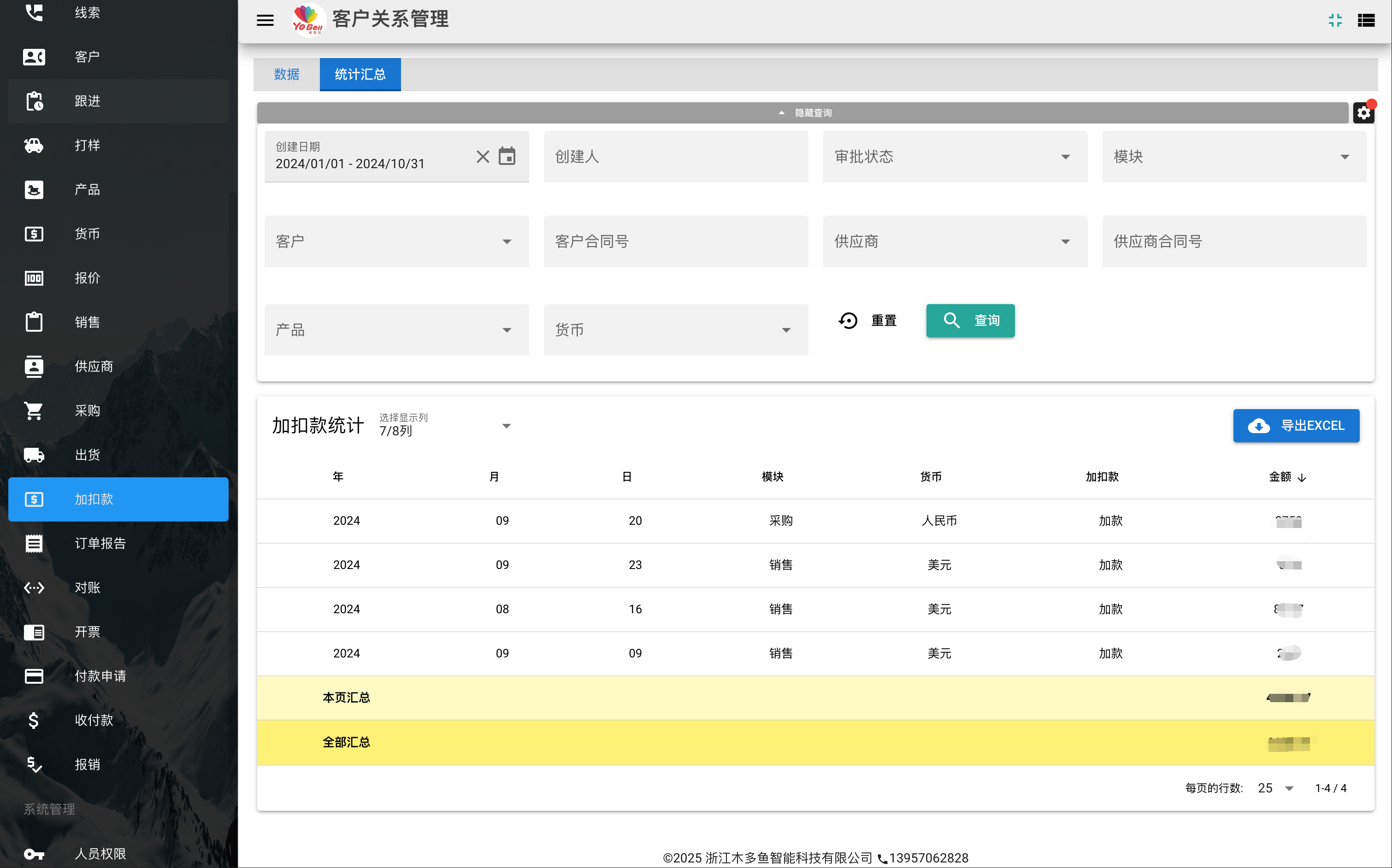Image resolution: width=1392 pixels, height=868 pixels.
Task: Click the 查询 search button
Action: (970, 320)
